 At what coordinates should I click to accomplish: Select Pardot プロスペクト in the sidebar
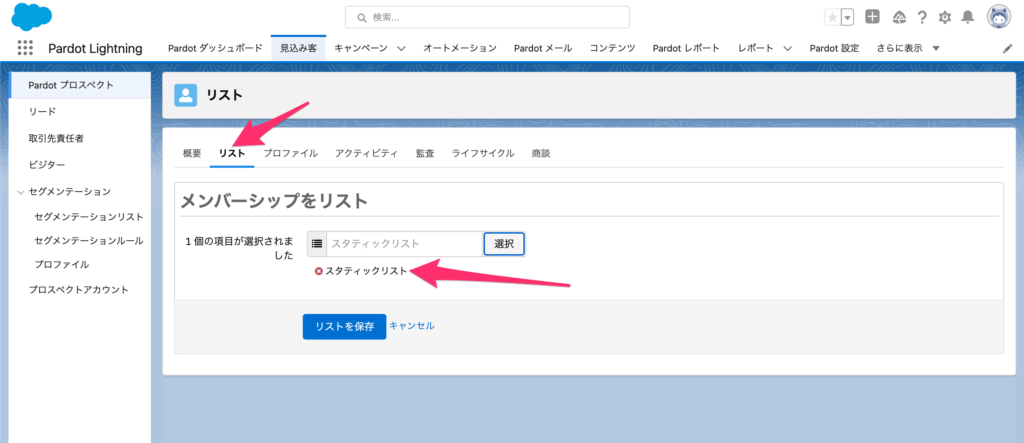click(80, 85)
